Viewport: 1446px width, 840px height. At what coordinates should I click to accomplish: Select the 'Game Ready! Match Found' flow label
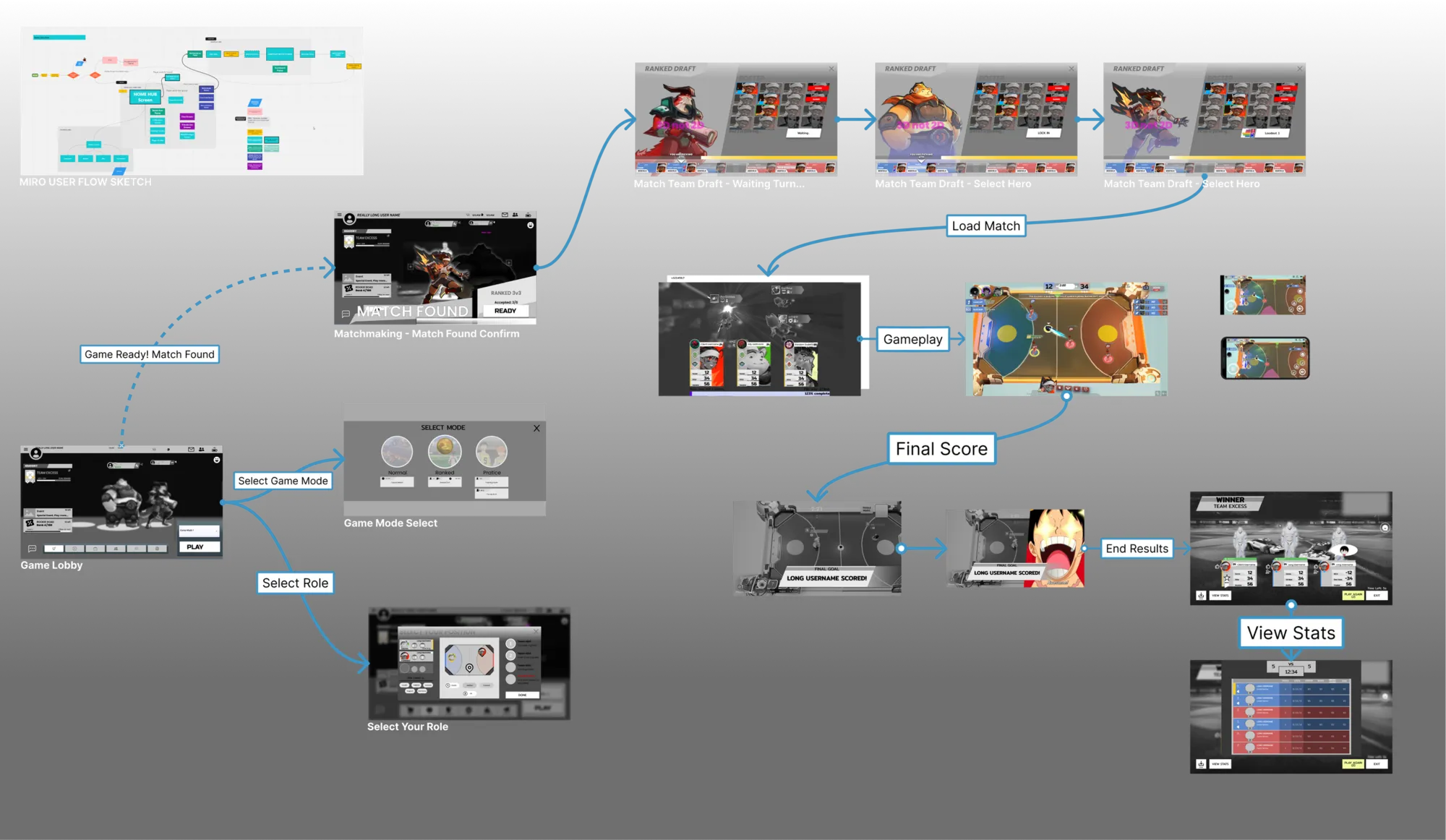pos(150,354)
